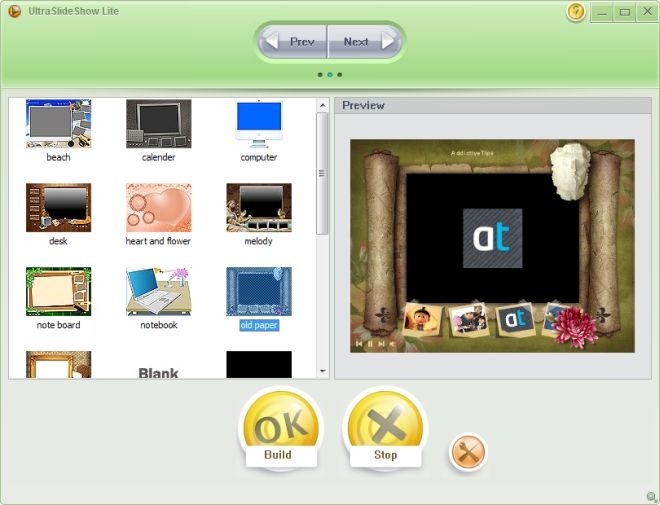Open the help question mark icon
Screen dimensions: 660x505
(x=576, y=12)
